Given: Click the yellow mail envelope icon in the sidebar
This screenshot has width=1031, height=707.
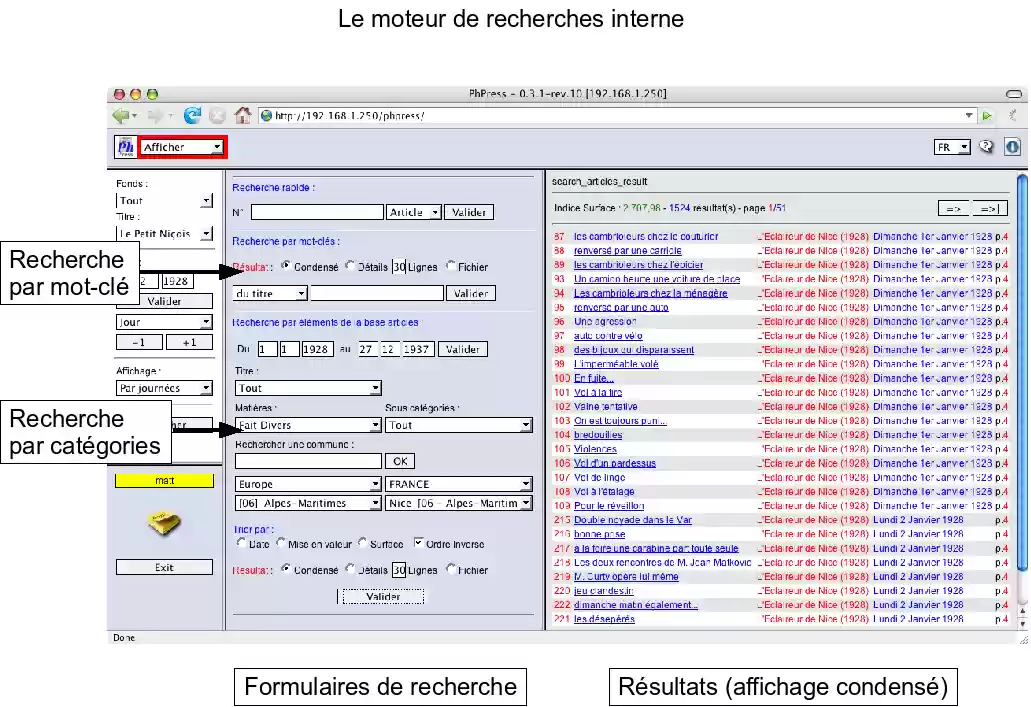Looking at the screenshot, I should click(163, 522).
